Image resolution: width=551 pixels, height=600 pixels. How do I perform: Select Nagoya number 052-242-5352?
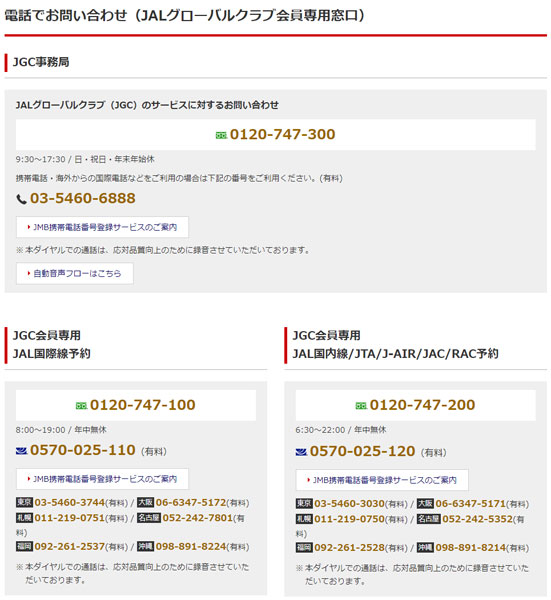[x=477, y=519]
